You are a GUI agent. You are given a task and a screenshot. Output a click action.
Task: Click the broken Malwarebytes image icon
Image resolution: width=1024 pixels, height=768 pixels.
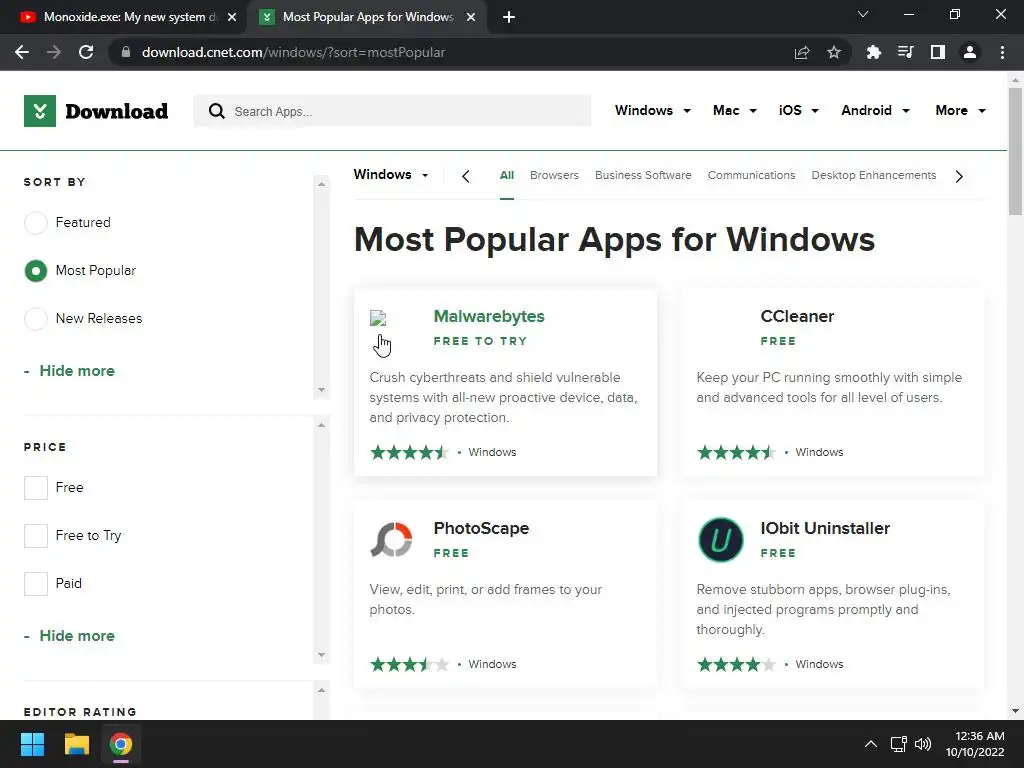coord(378,319)
